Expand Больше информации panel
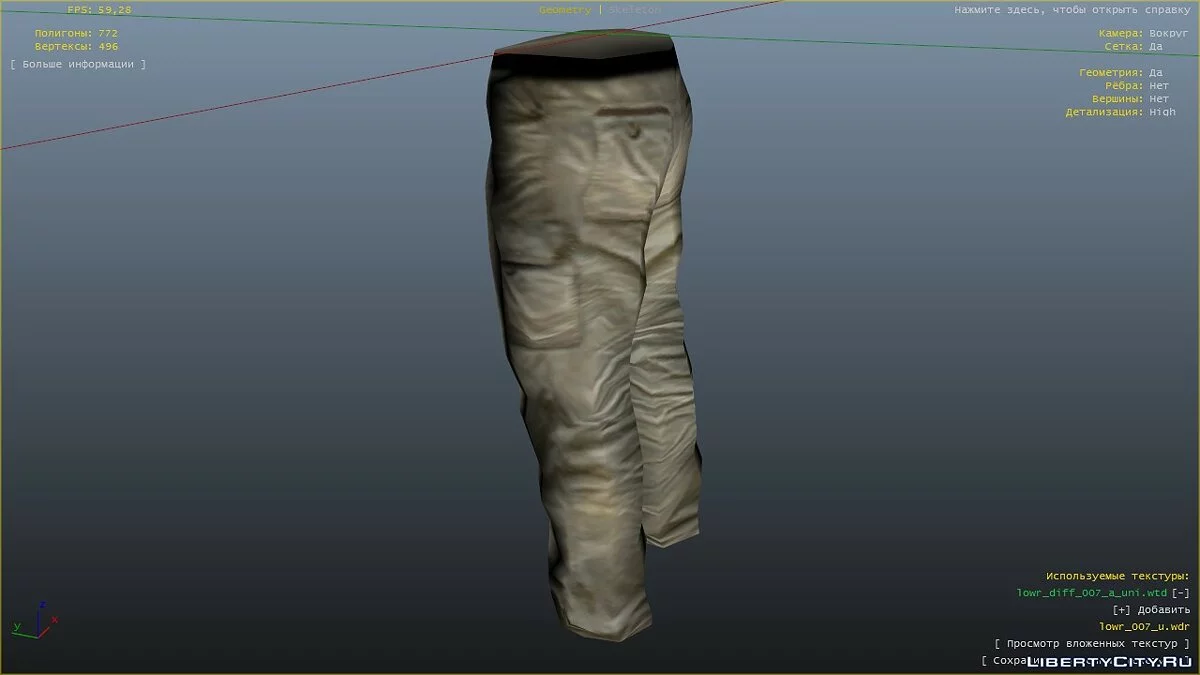This screenshot has height=675, width=1200. pos(77,63)
